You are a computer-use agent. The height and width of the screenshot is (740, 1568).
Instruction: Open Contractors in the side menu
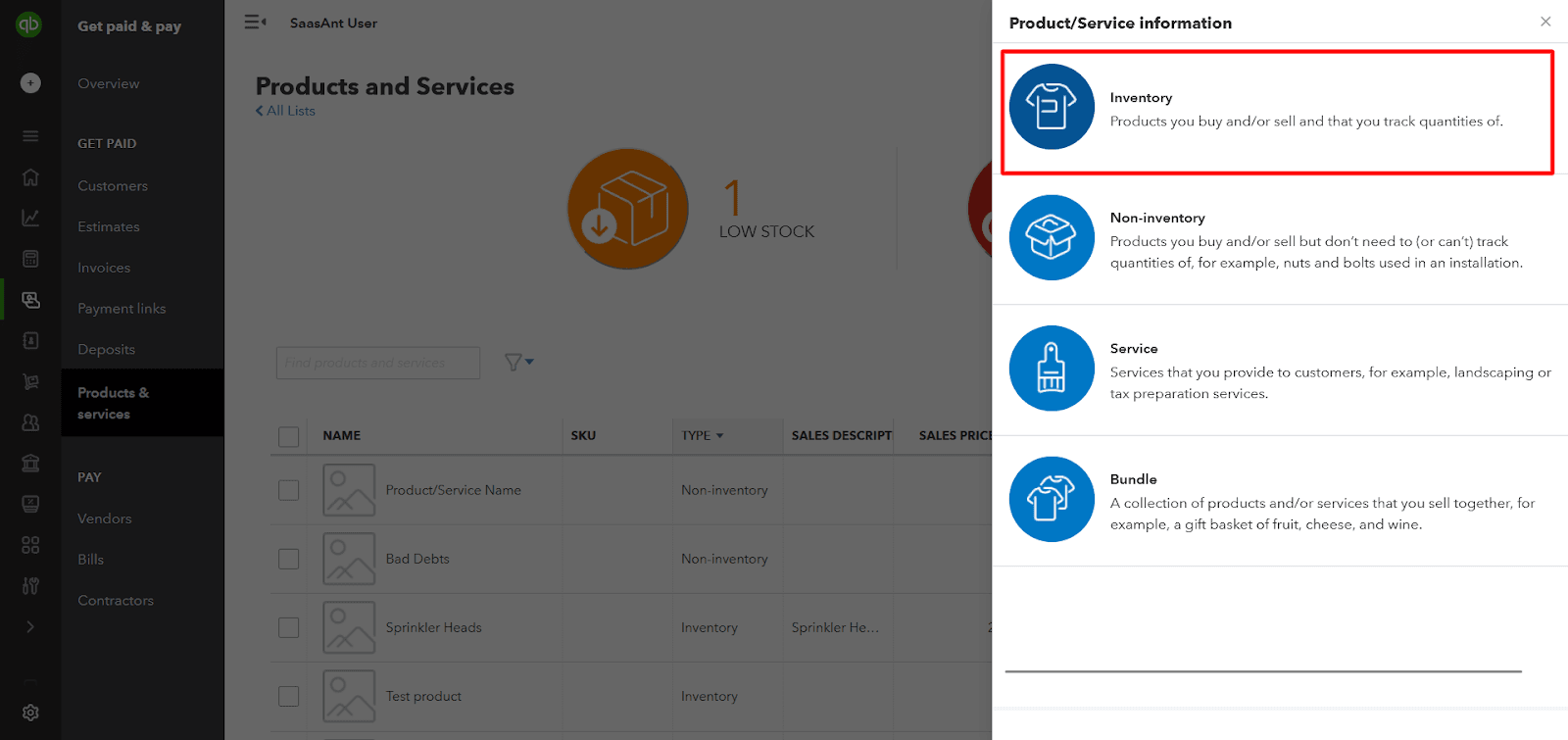(x=116, y=600)
